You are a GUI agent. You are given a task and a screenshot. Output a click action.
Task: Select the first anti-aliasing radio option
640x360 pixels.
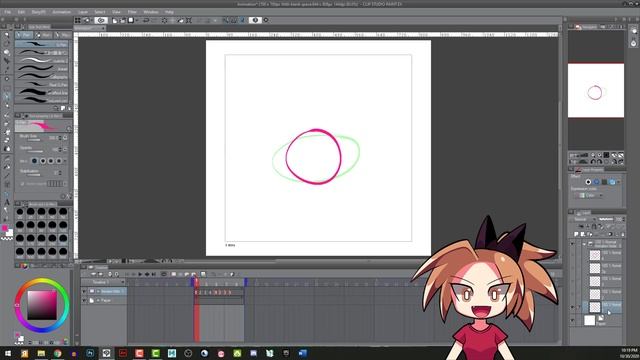tap(34, 161)
